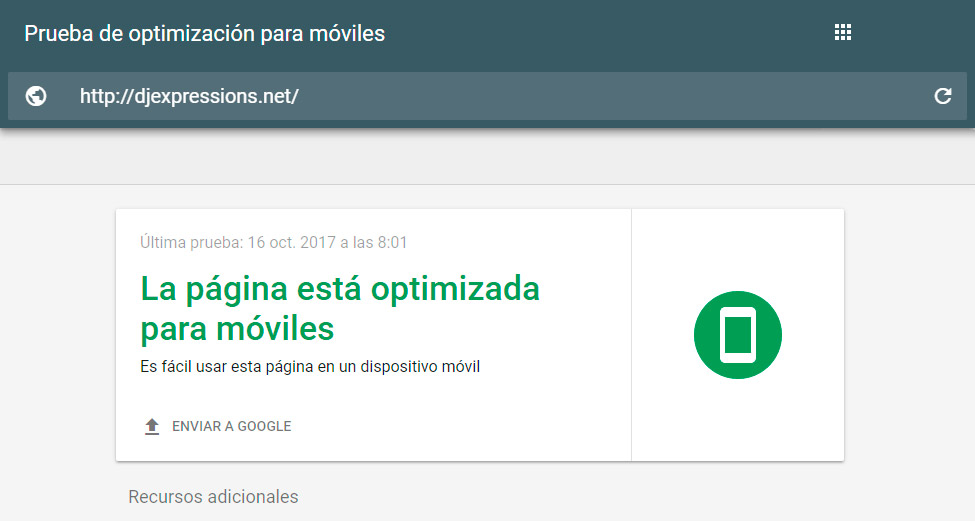Click the 'Prueba de optimización para móviles' title
The height and width of the screenshot is (521, 975).
[205, 34]
